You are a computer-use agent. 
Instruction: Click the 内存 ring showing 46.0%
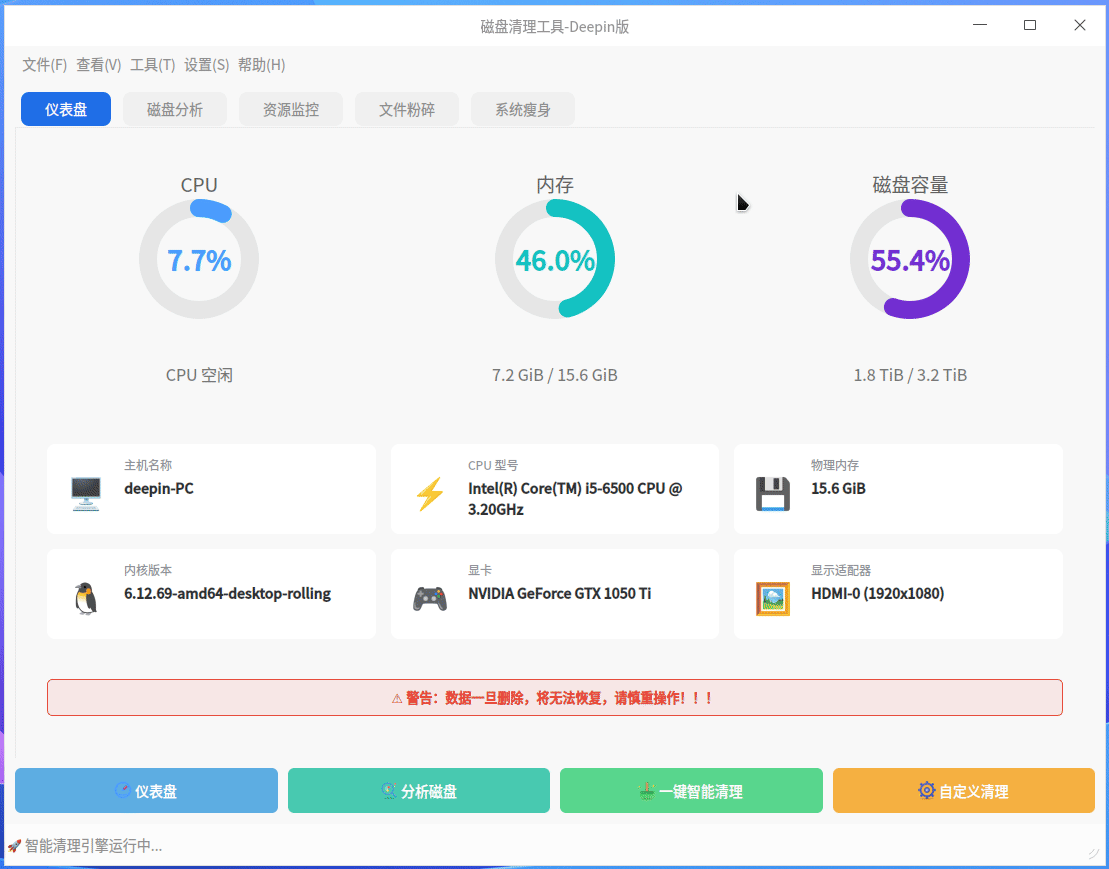coord(554,259)
